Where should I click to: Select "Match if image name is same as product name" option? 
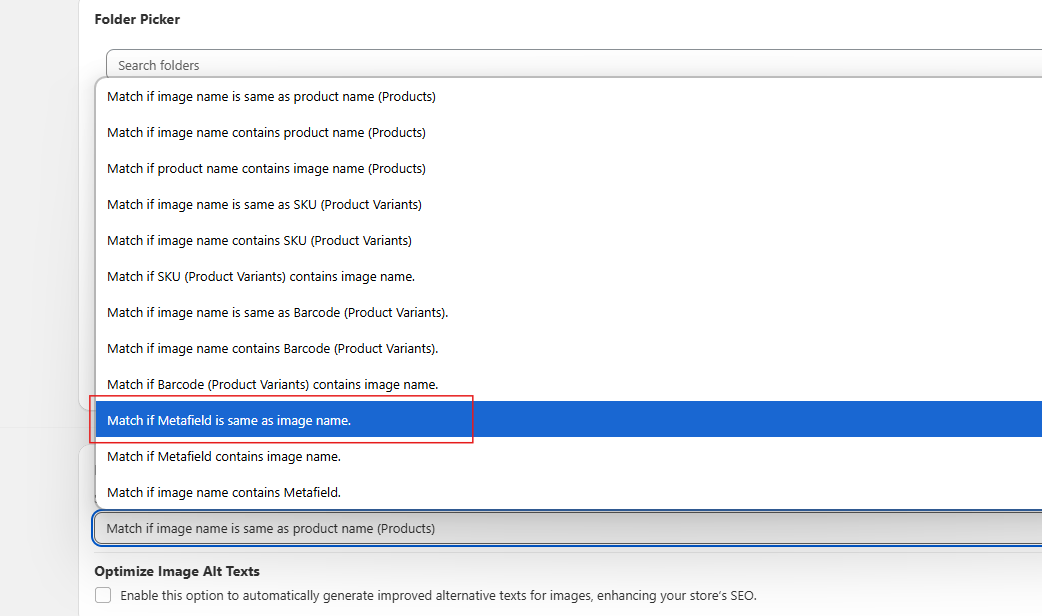click(x=271, y=97)
